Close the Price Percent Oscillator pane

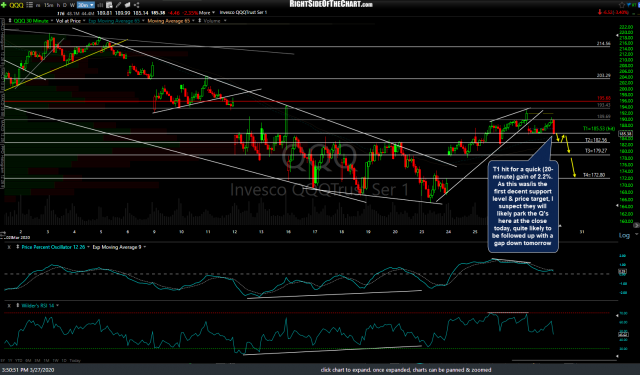(x=9, y=247)
